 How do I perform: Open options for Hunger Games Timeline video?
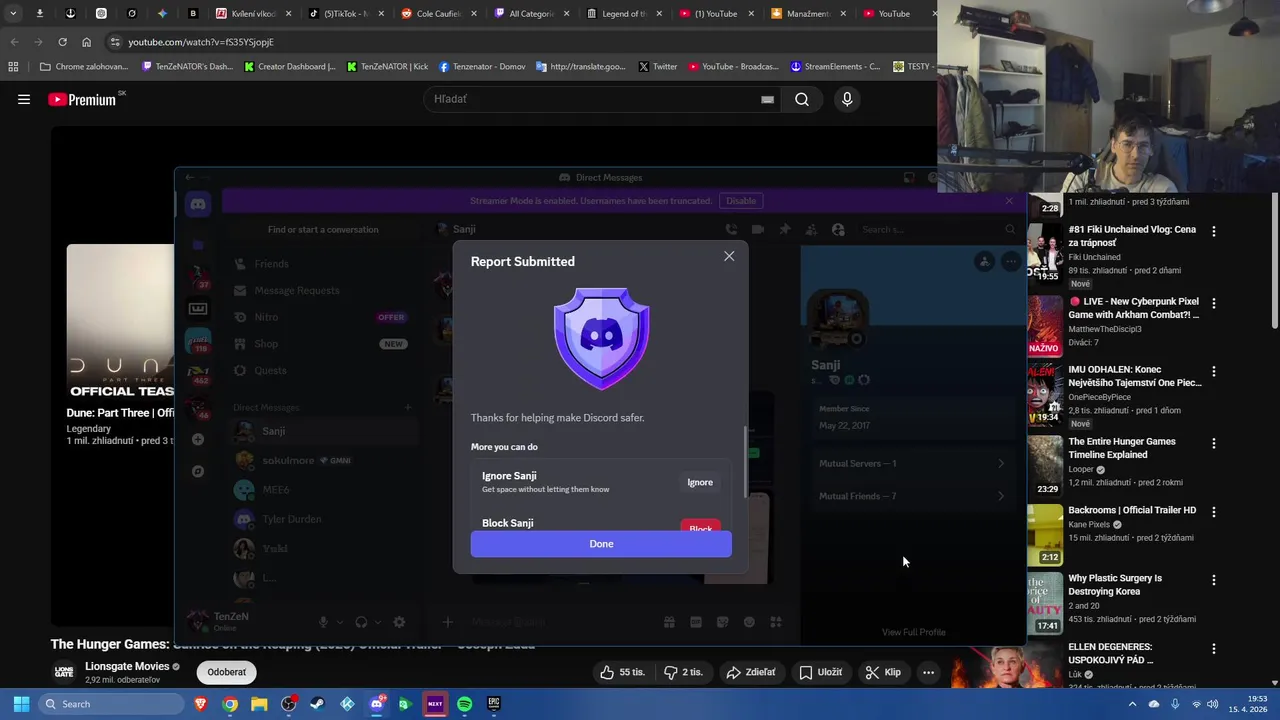[1214, 443]
